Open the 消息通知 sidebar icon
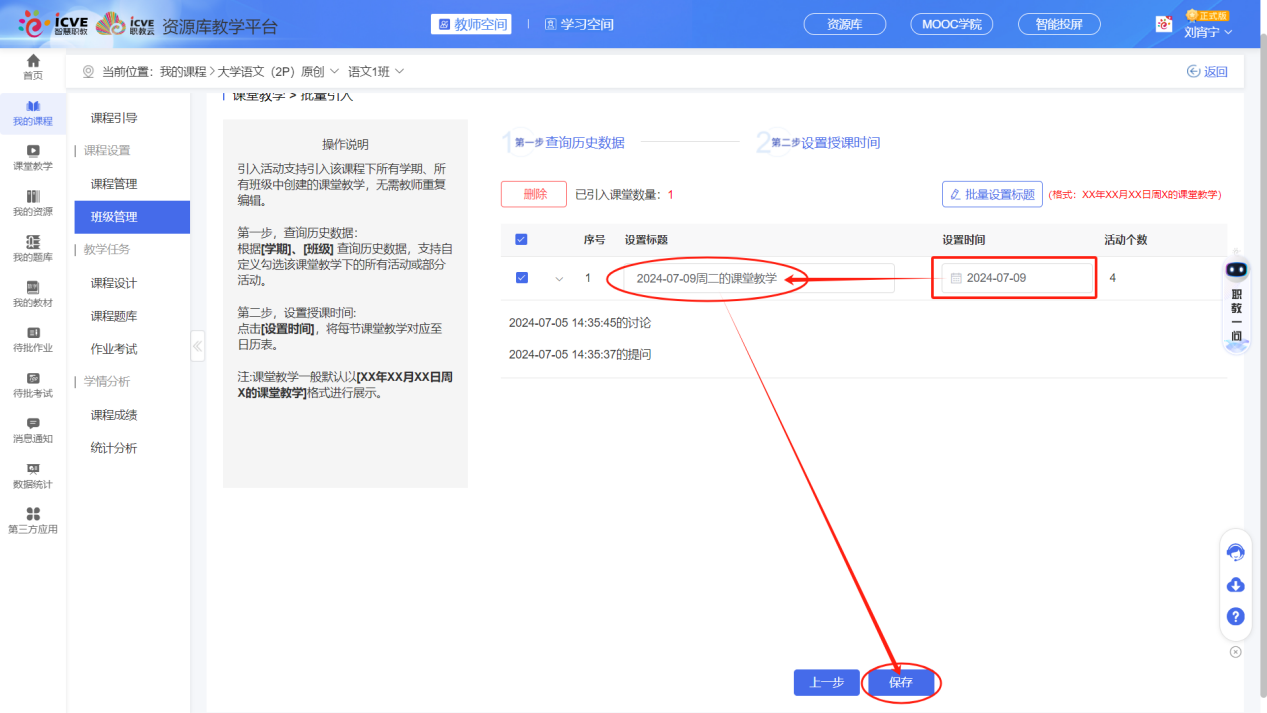 click(33, 432)
